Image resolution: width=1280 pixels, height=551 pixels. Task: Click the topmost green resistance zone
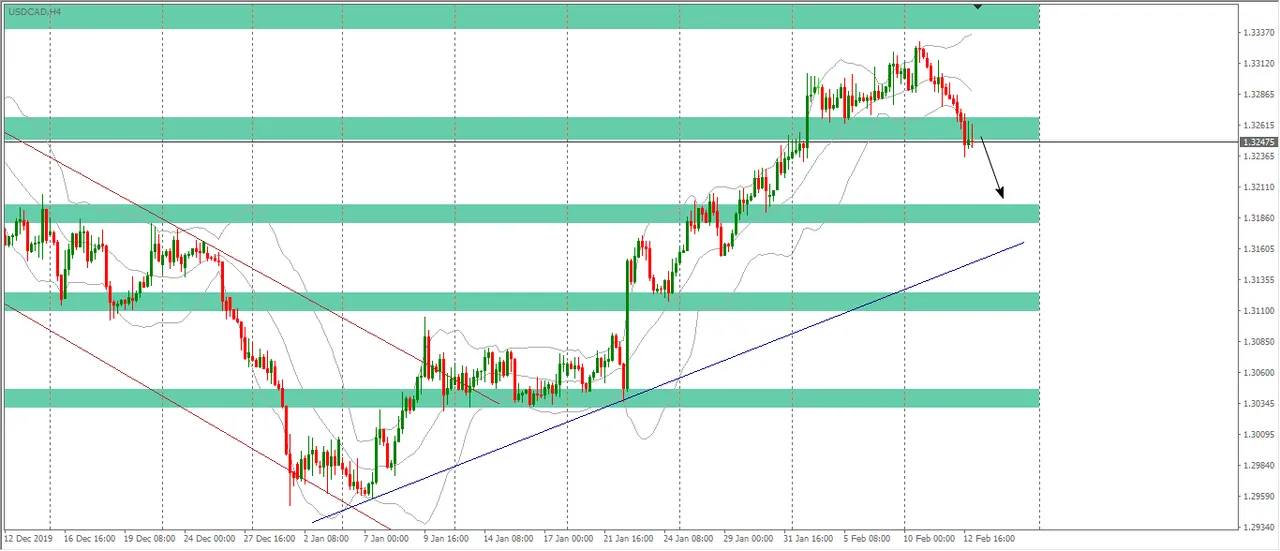[x=521, y=16]
